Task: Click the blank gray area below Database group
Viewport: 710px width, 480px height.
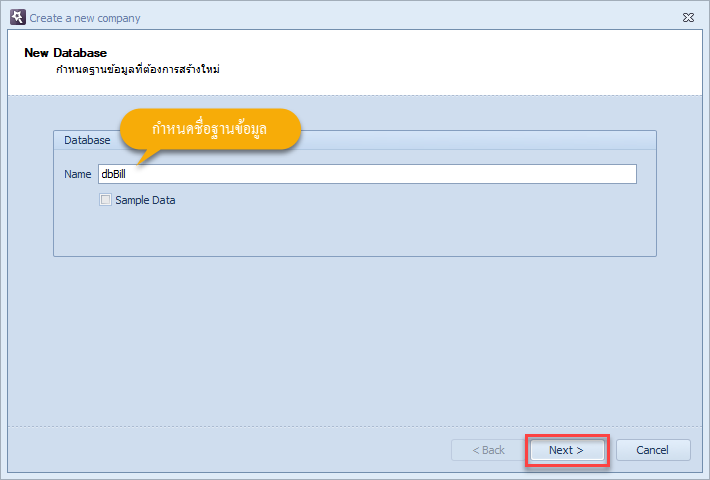Action: point(355,340)
